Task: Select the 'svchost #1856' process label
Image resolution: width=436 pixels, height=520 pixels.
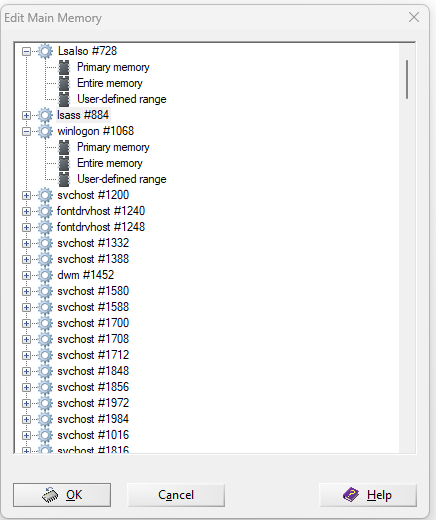Action: pyautogui.click(x=93, y=387)
